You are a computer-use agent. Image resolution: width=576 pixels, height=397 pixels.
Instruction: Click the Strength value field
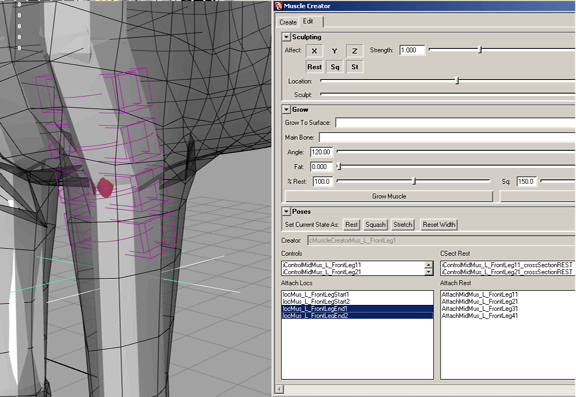coord(412,50)
